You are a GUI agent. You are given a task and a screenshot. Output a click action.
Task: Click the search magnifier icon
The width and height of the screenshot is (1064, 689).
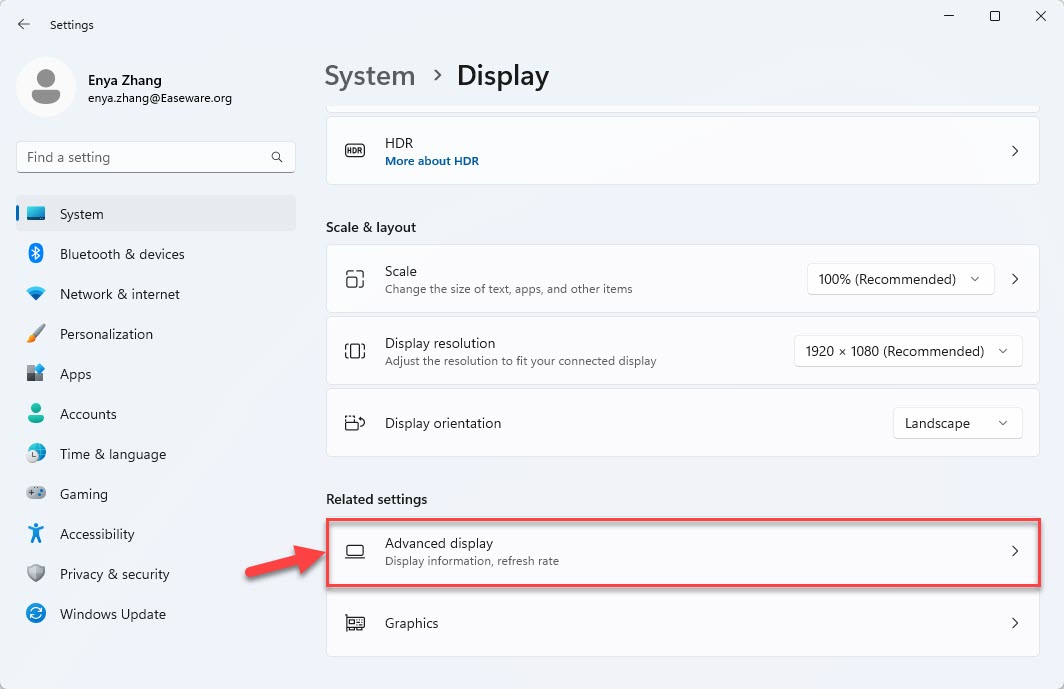(277, 157)
